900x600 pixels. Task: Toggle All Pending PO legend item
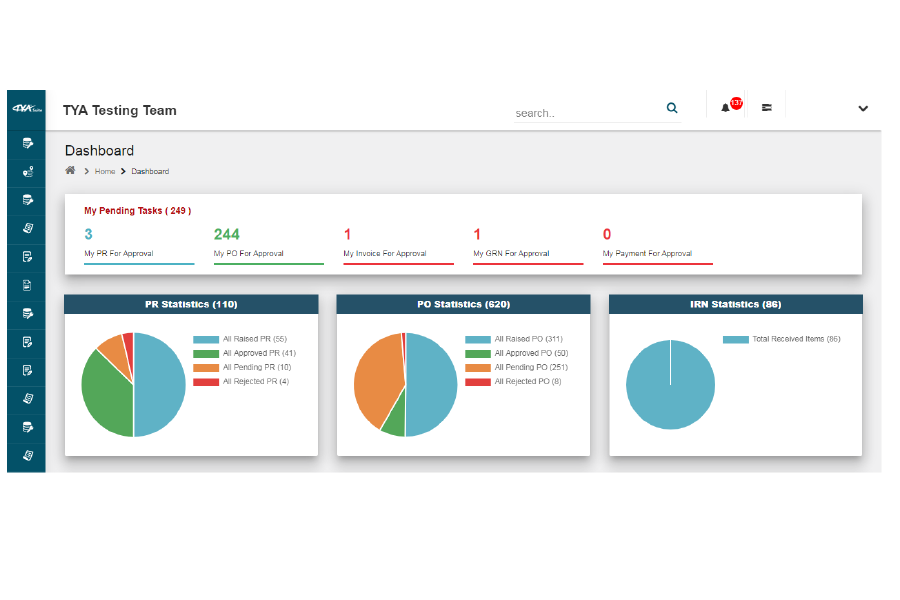point(517,367)
